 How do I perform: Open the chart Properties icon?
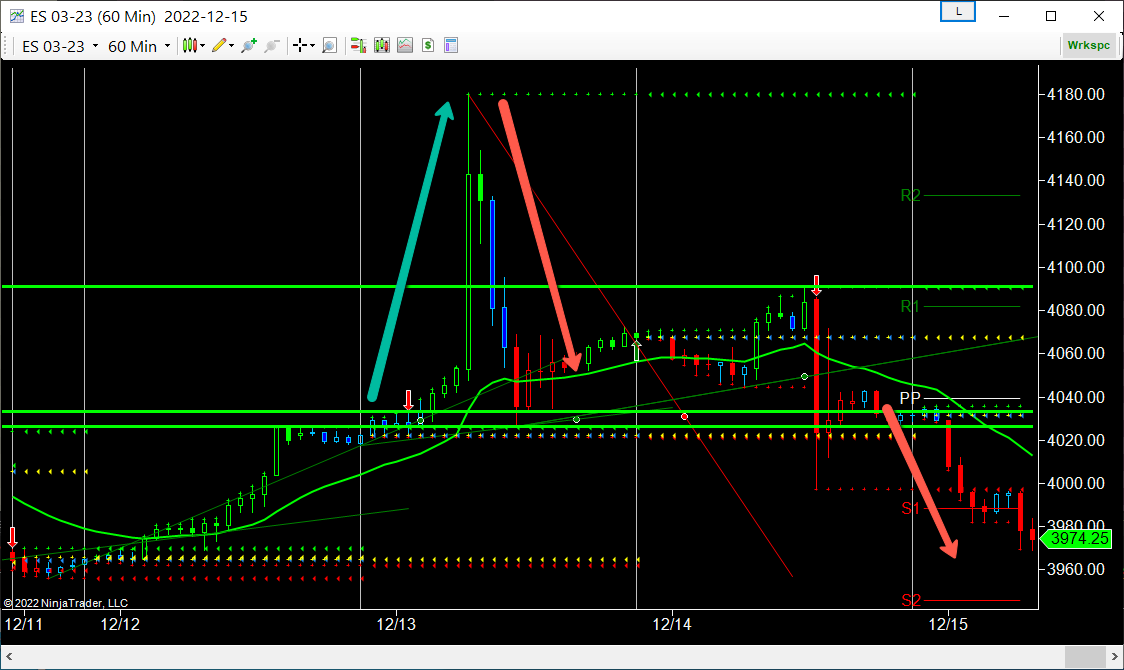click(x=451, y=46)
